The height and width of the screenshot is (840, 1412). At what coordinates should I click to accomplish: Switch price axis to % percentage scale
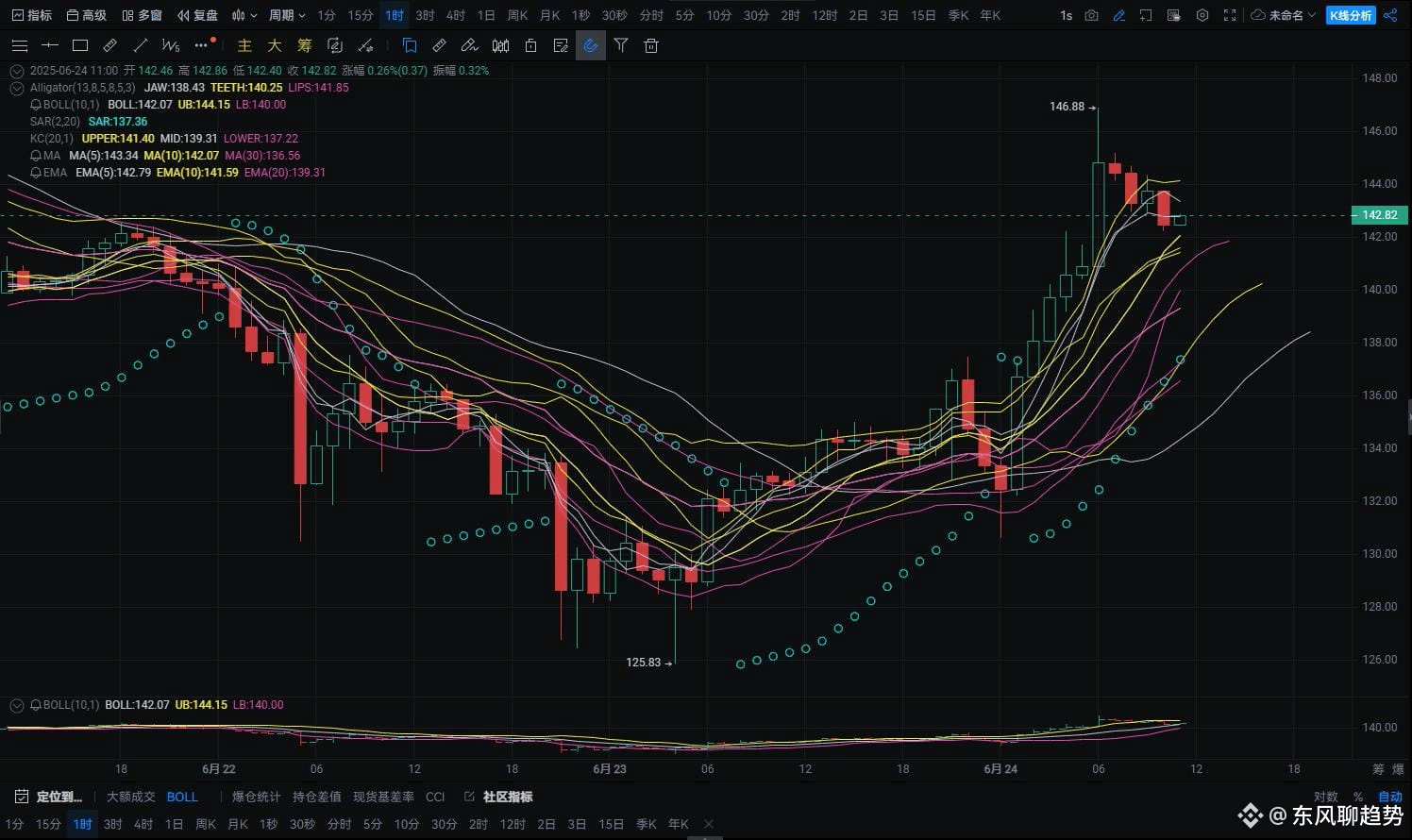click(1358, 797)
